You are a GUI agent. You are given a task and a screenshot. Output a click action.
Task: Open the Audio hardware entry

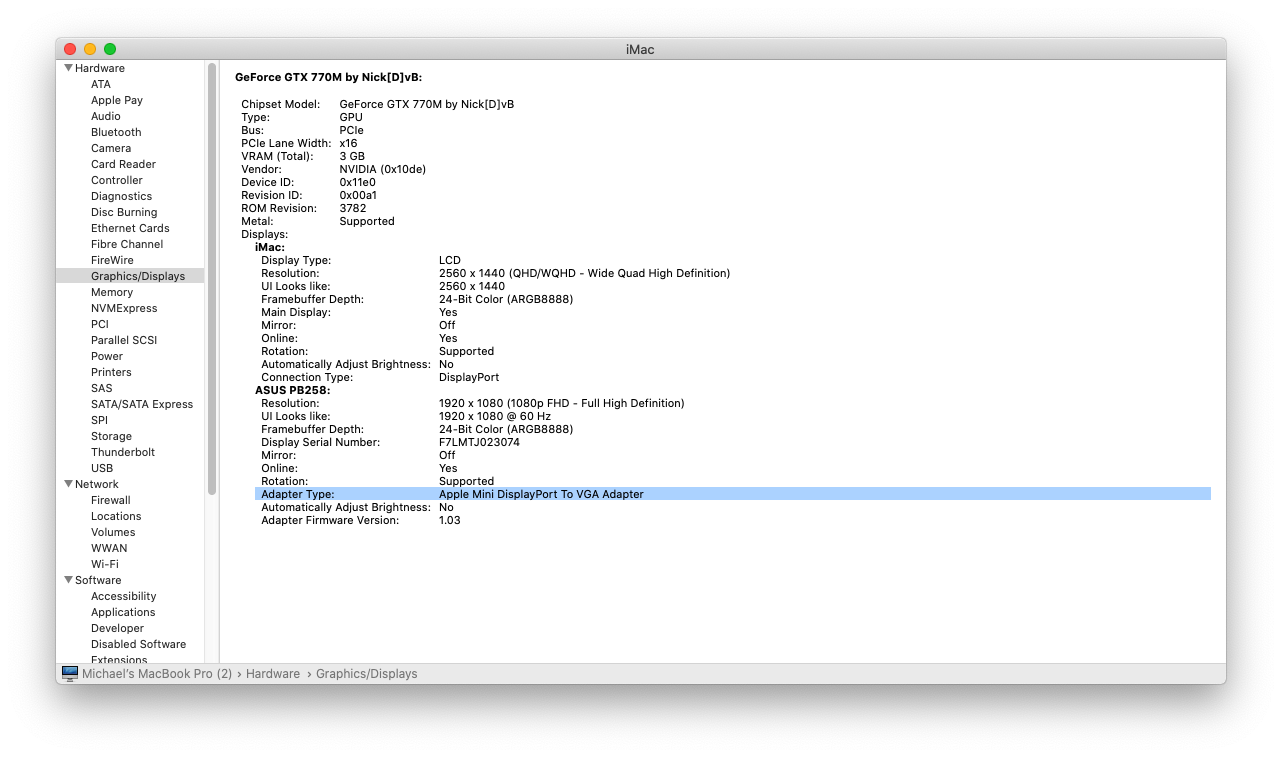[x=106, y=116]
